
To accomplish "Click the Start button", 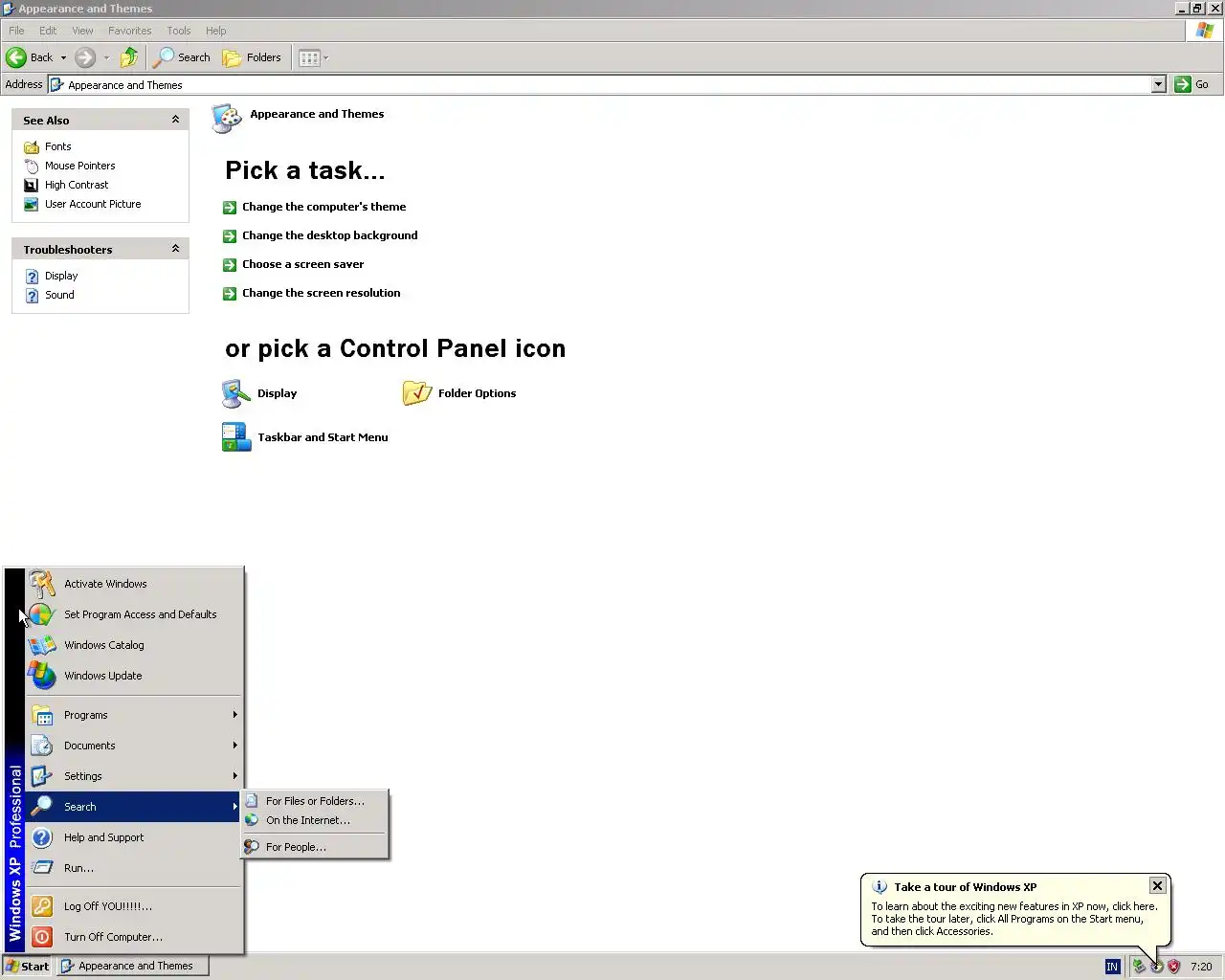I will click(x=27, y=966).
